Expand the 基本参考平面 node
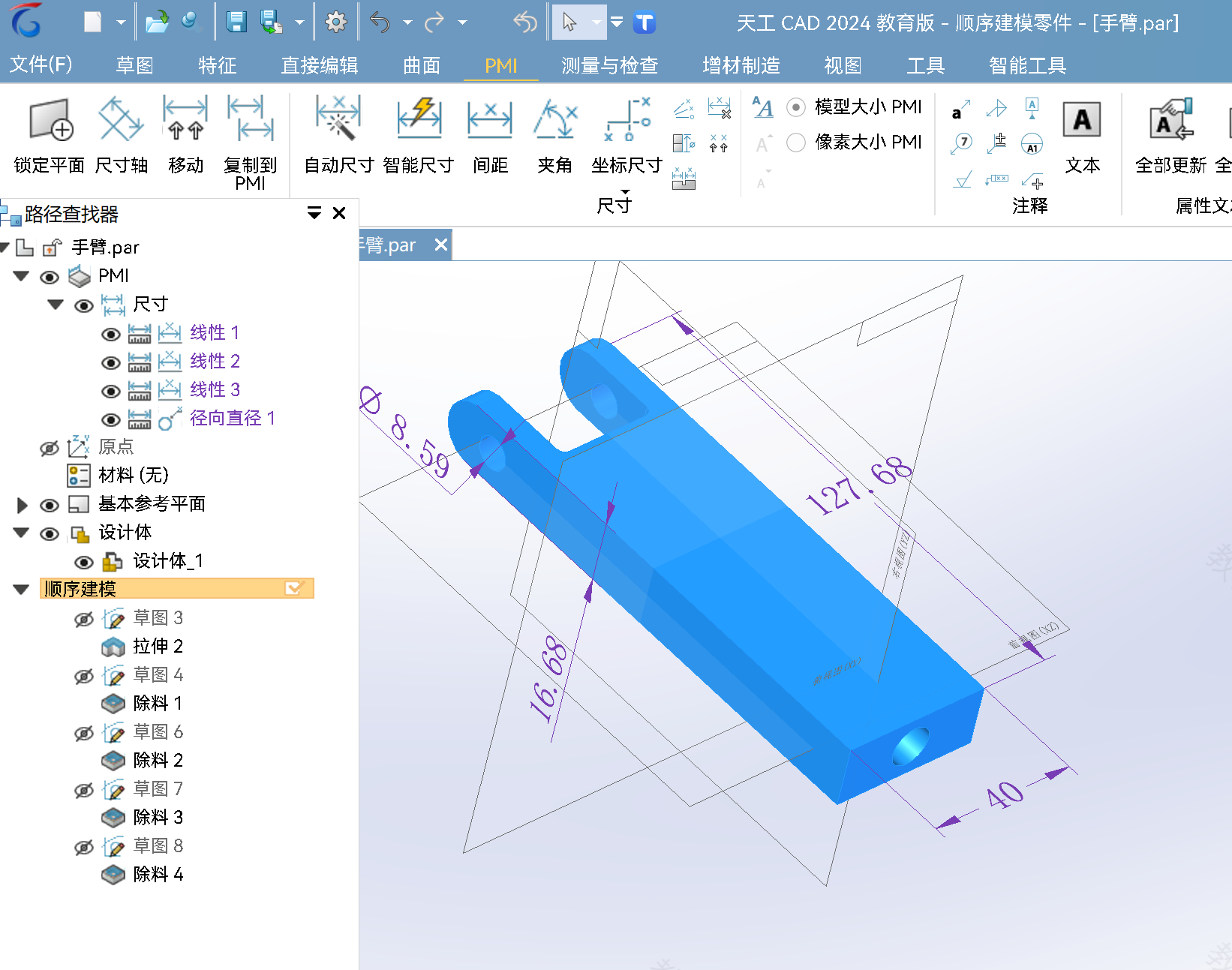Image resolution: width=1232 pixels, height=970 pixels. click(23, 505)
